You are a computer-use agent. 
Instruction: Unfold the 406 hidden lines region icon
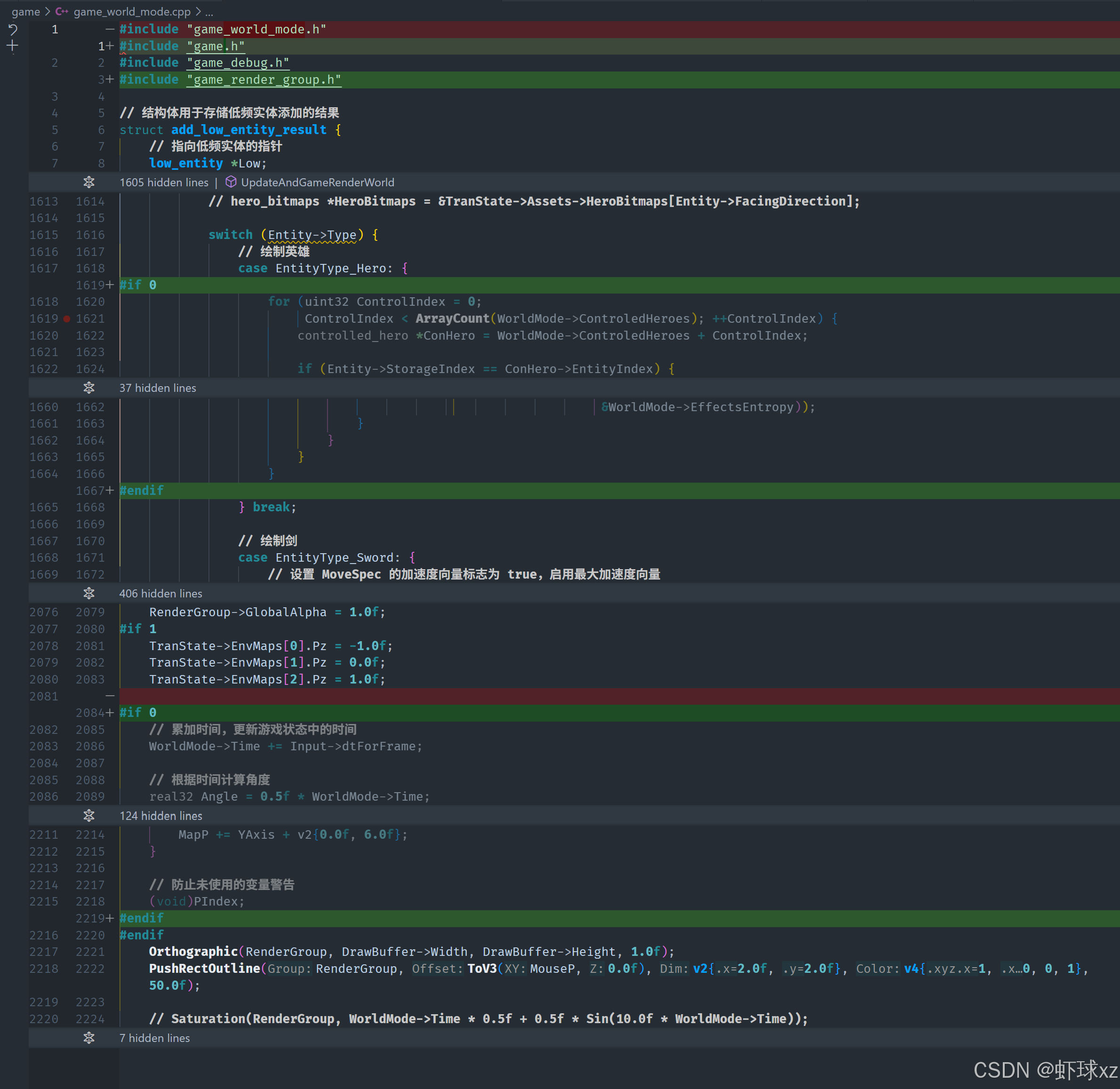[89, 593]
